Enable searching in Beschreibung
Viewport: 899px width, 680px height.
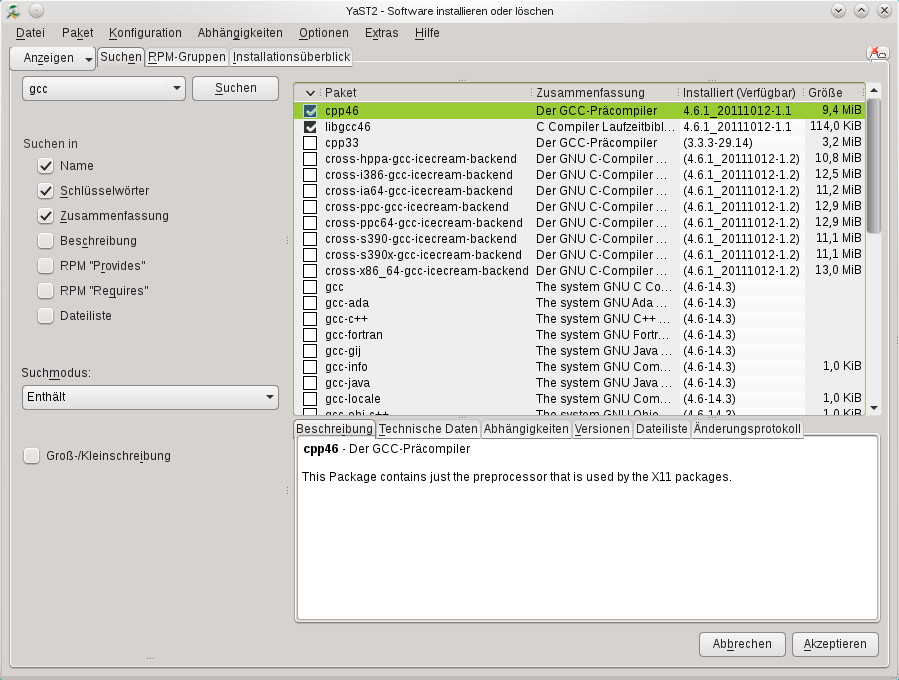click(45, 241)
